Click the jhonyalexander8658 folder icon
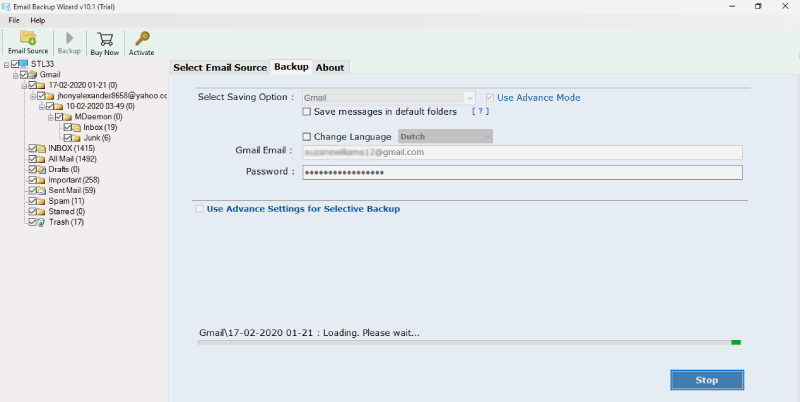800x402 pixels. pos(50,96)
